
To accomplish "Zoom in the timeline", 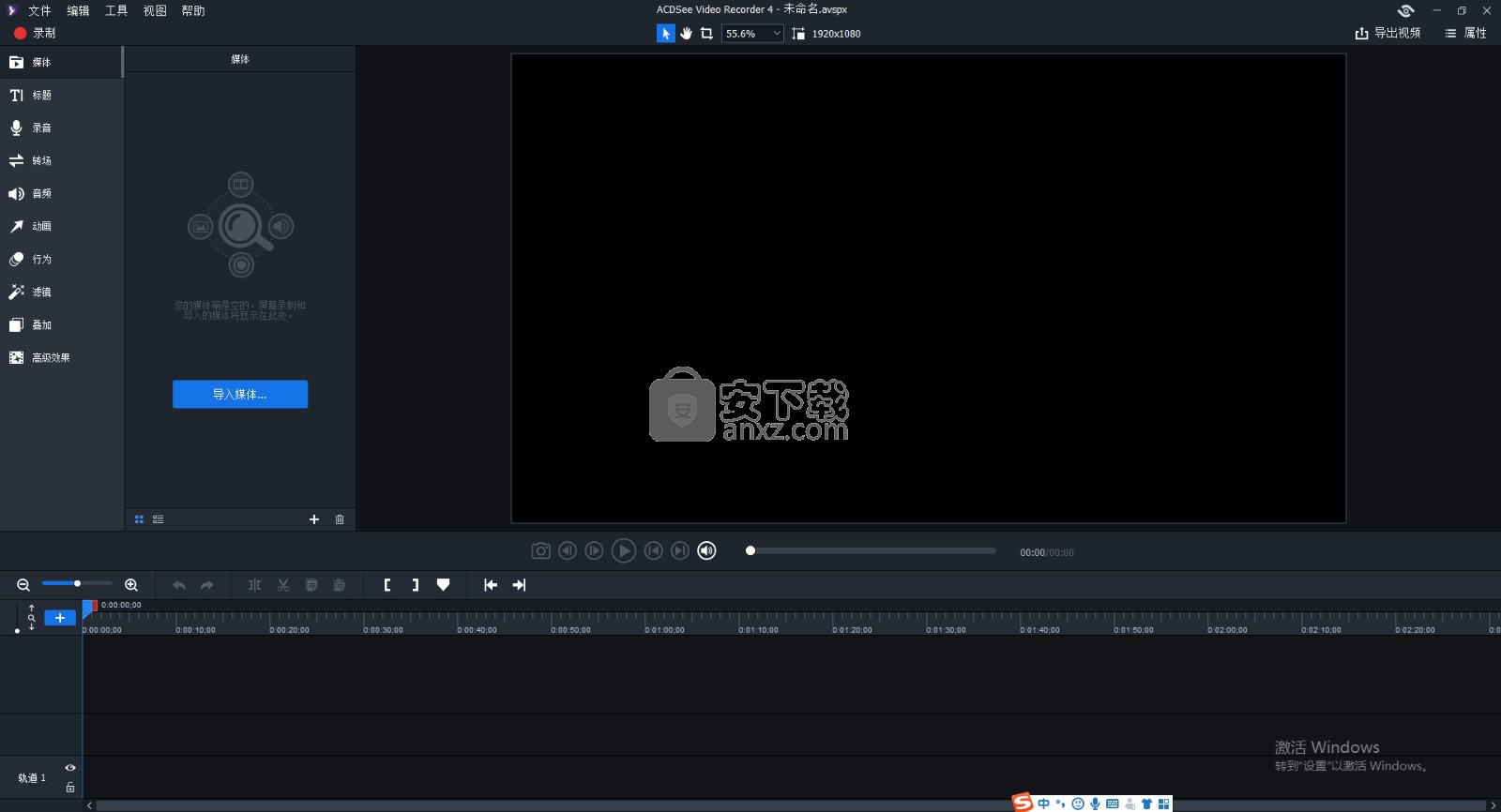I will [x=131, y=585].
